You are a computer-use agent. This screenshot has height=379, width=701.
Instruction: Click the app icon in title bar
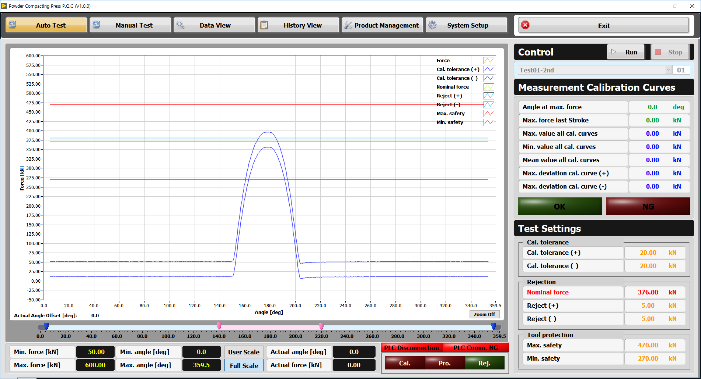[x=4, y=6]
